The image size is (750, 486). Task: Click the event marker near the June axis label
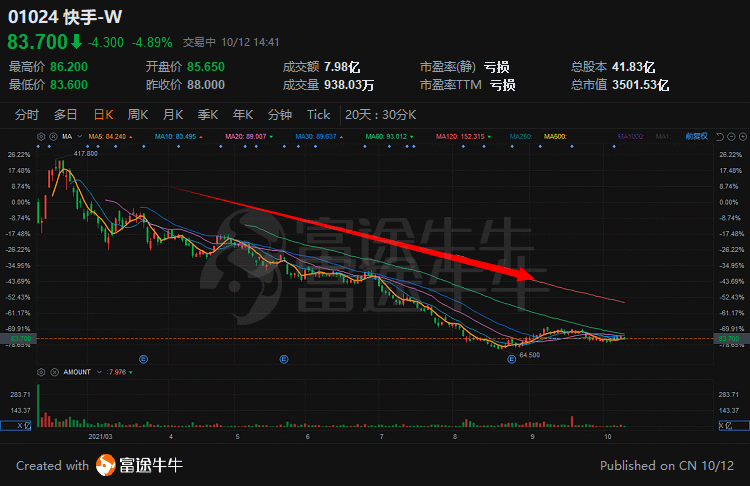point(284,359)
